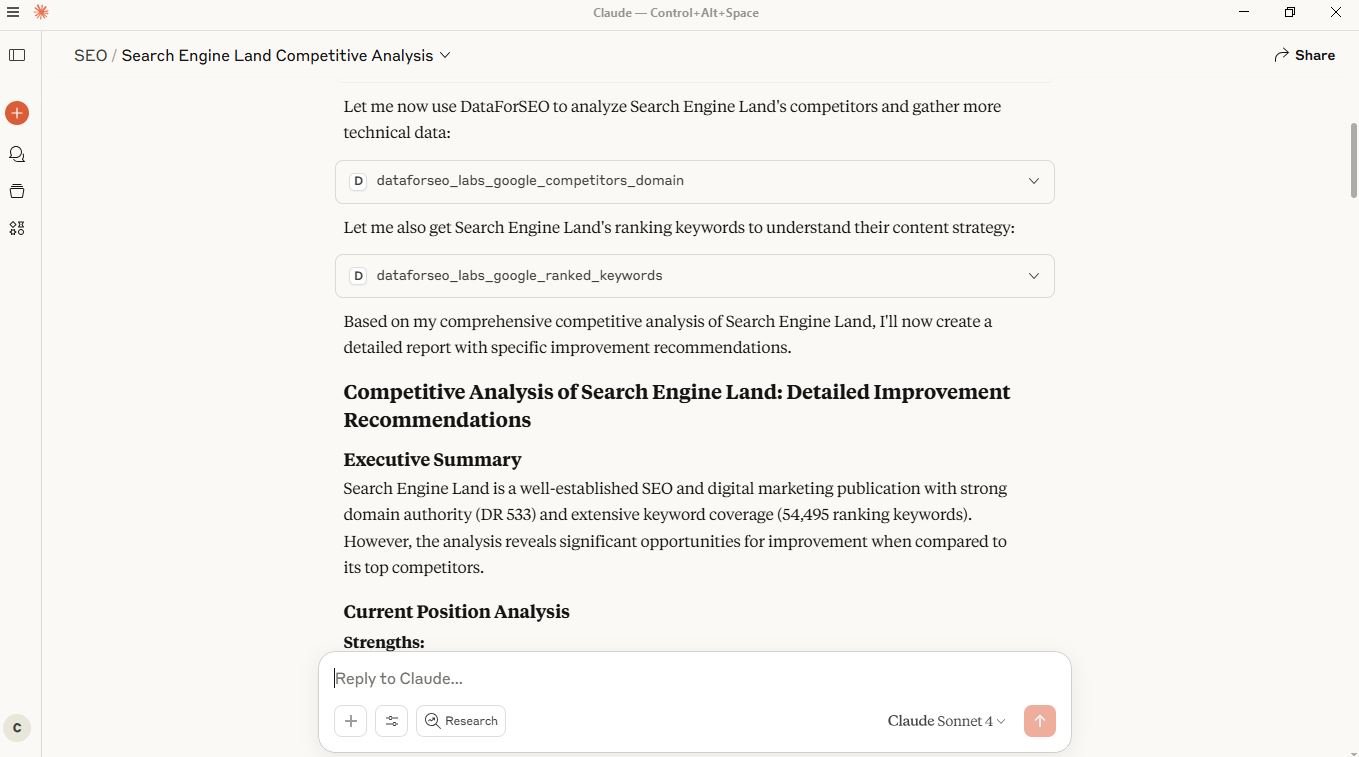Click the Share button
Viewport: 1359px width, 757px height.
pos(1304,55)
